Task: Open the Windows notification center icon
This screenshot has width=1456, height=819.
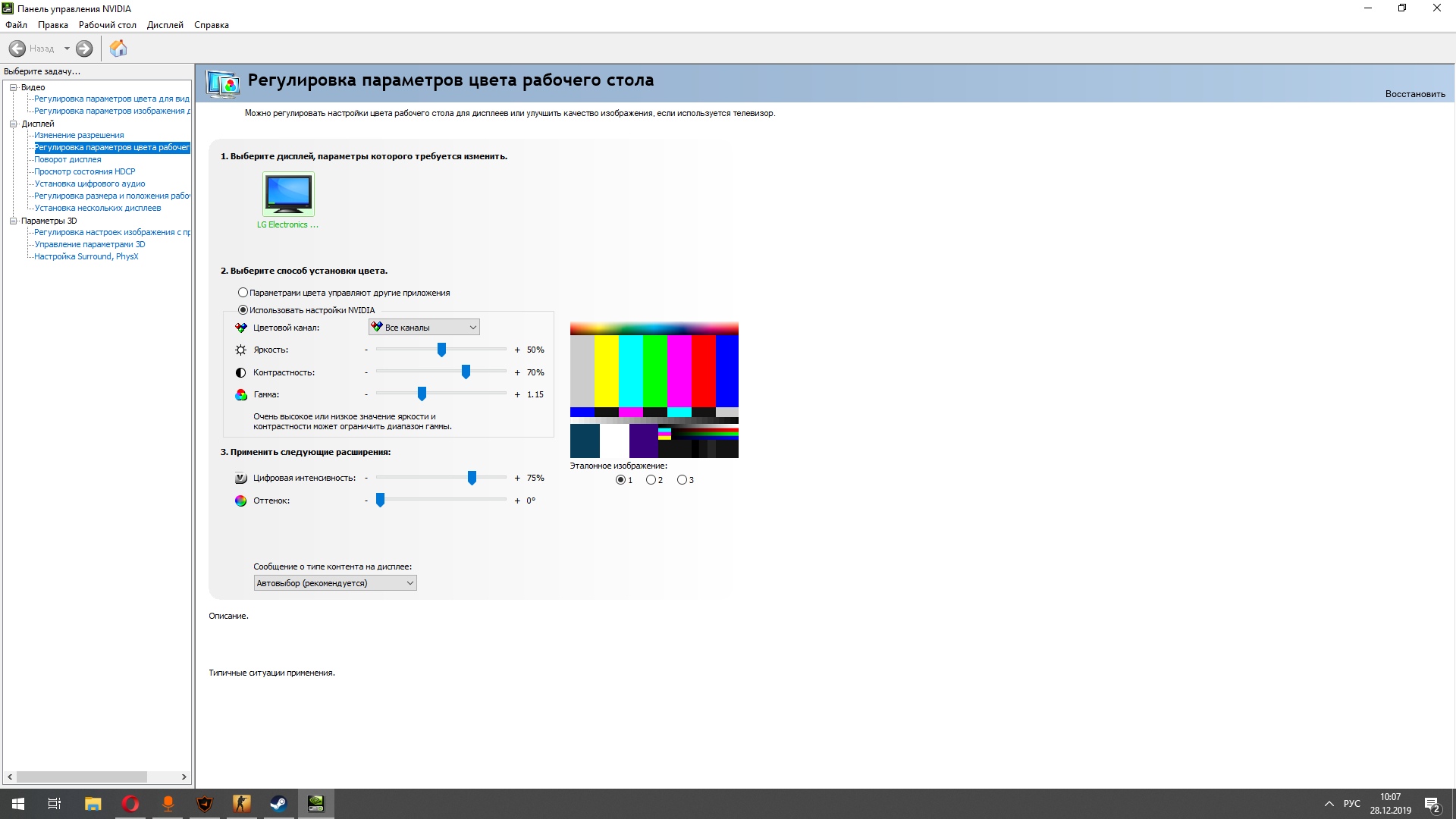Action: click(x=1432, y=804)
